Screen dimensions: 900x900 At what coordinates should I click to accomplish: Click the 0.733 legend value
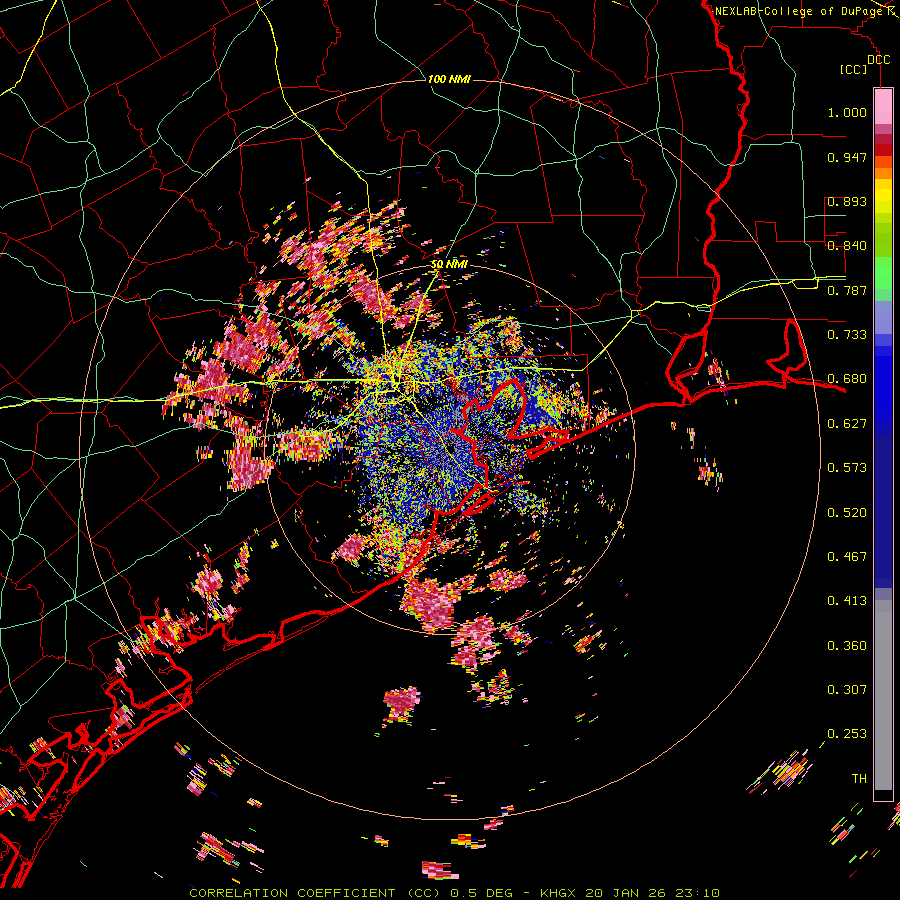847,335
